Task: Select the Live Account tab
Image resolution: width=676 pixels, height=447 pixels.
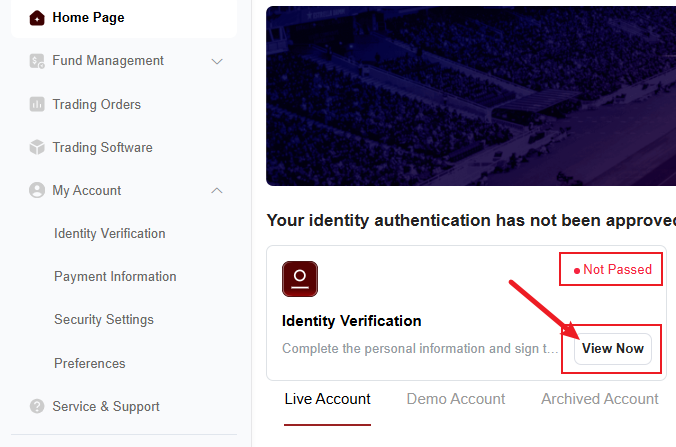Action: pos(327,399)
